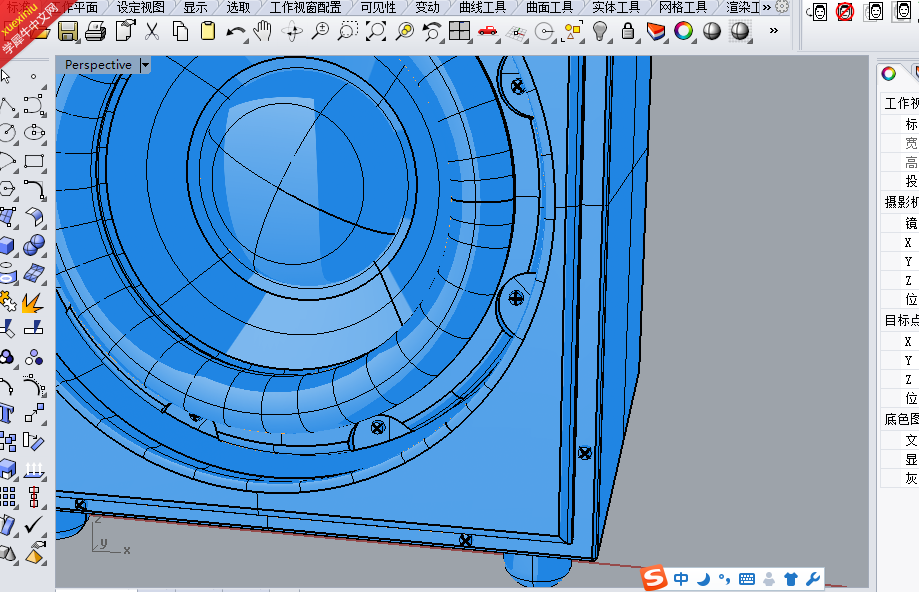Switch to the 设定视图 tab
This screenshot has width=919, height=592.
pos(141,8)
